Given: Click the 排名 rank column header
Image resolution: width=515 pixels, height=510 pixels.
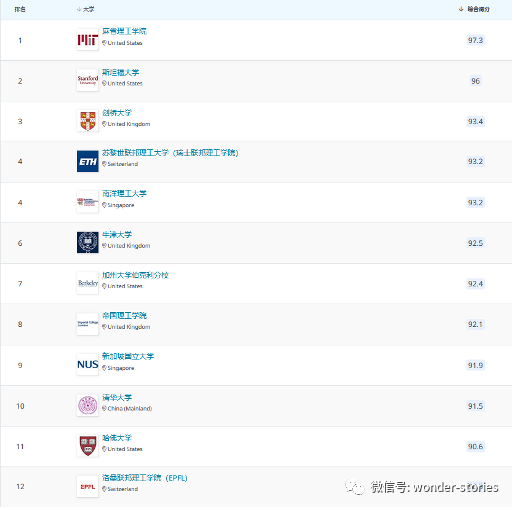Looking at the screenshot, I should point(20,9).
